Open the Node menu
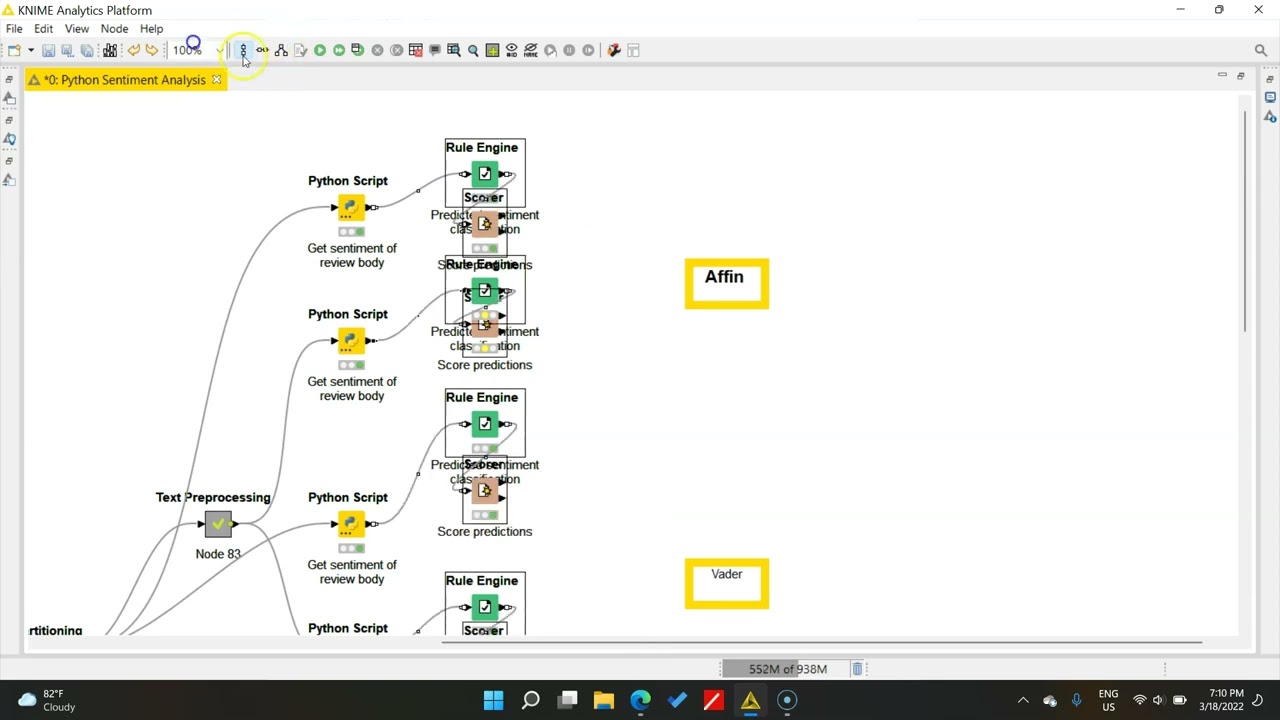Screen dimensions: 1280x720 (114, 29)
